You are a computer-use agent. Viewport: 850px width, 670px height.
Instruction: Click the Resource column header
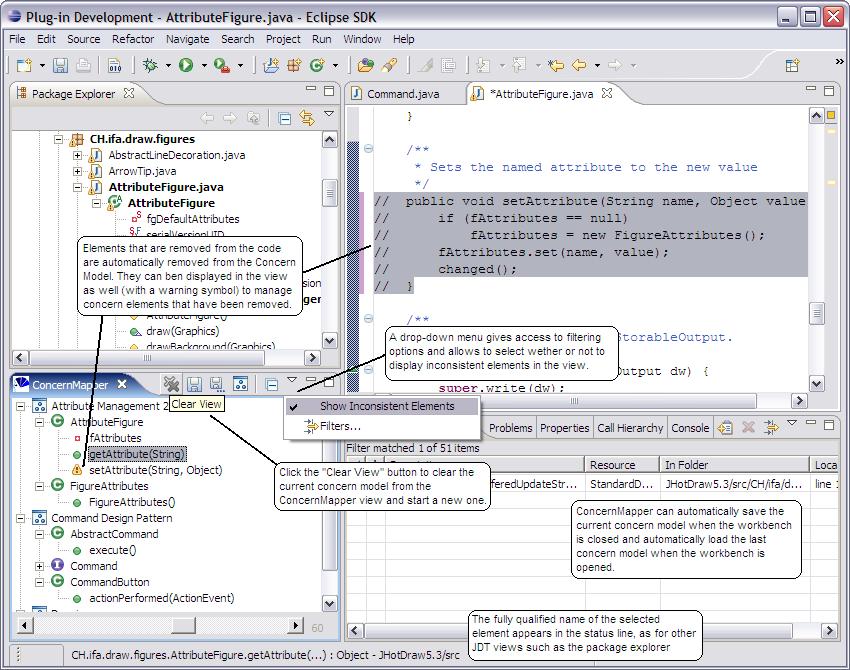pyautogui.click(x=621, y=465)
